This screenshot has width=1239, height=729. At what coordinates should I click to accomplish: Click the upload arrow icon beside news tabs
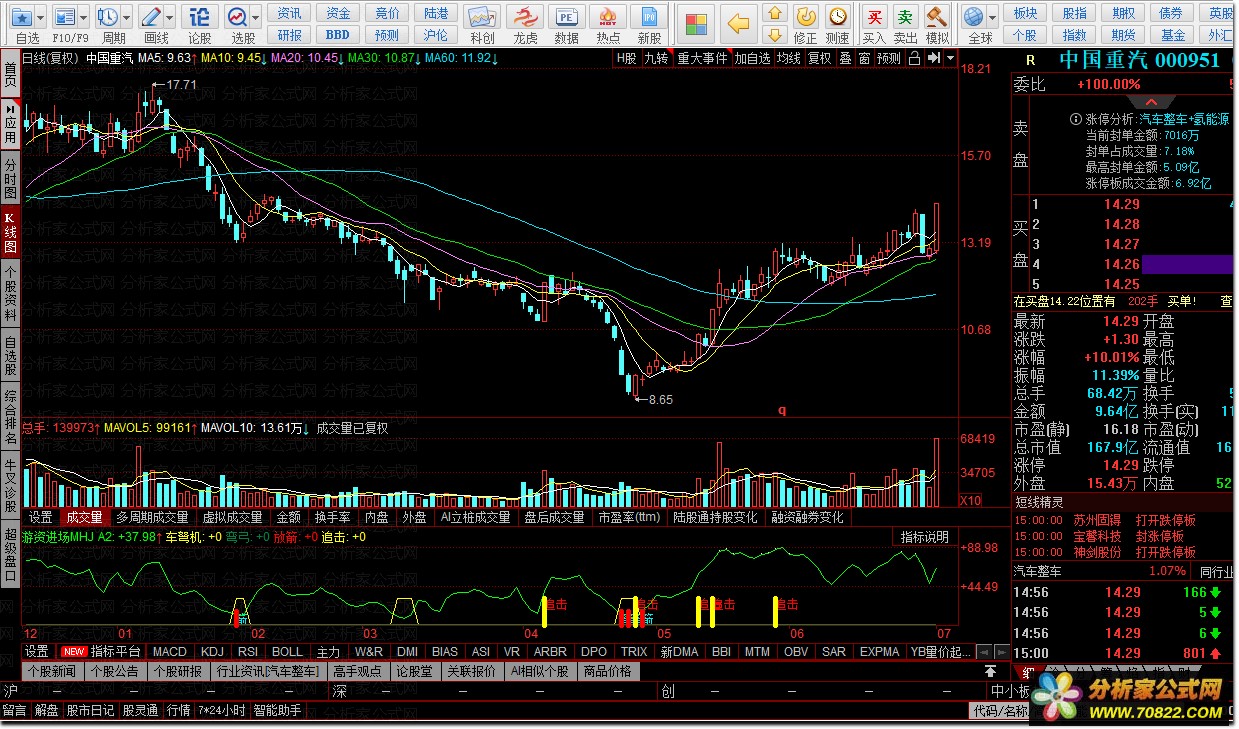click(x=990, y=671)
